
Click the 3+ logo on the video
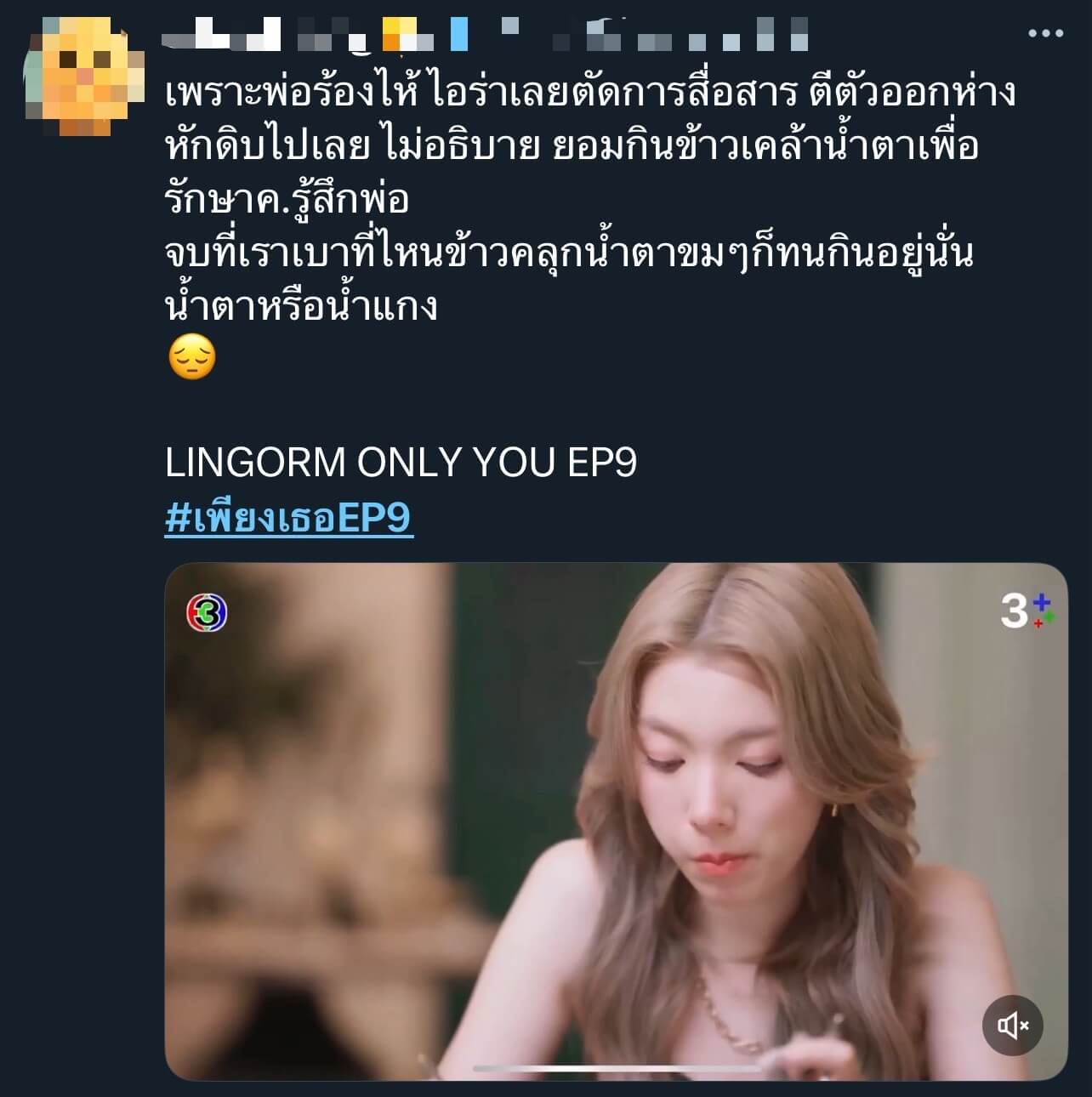1027,611
